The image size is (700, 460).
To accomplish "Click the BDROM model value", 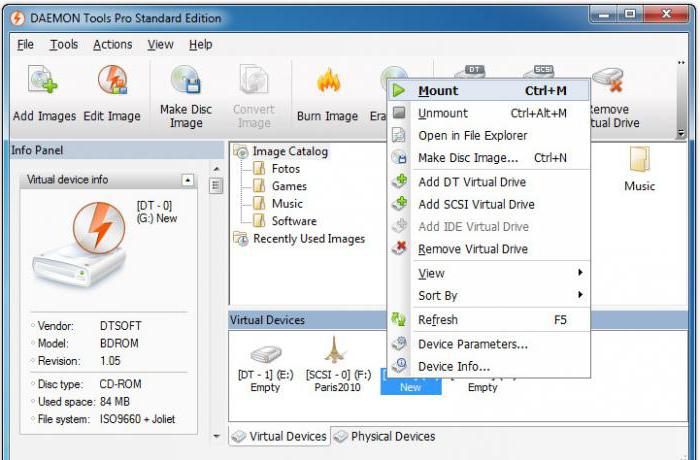I will click(x=119, y=343).
